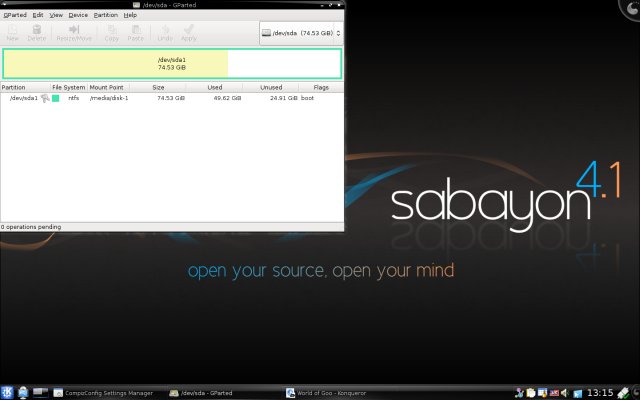640x400 pixels.
Task: Open the View menu
Action: (56, 15)
